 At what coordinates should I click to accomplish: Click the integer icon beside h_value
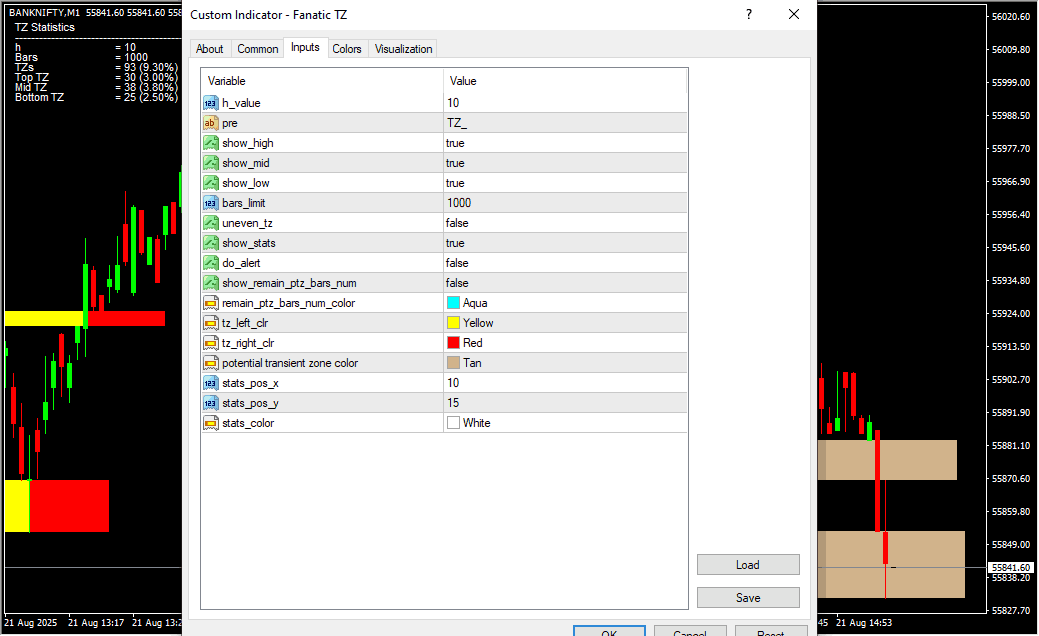(x=211, y=103)
